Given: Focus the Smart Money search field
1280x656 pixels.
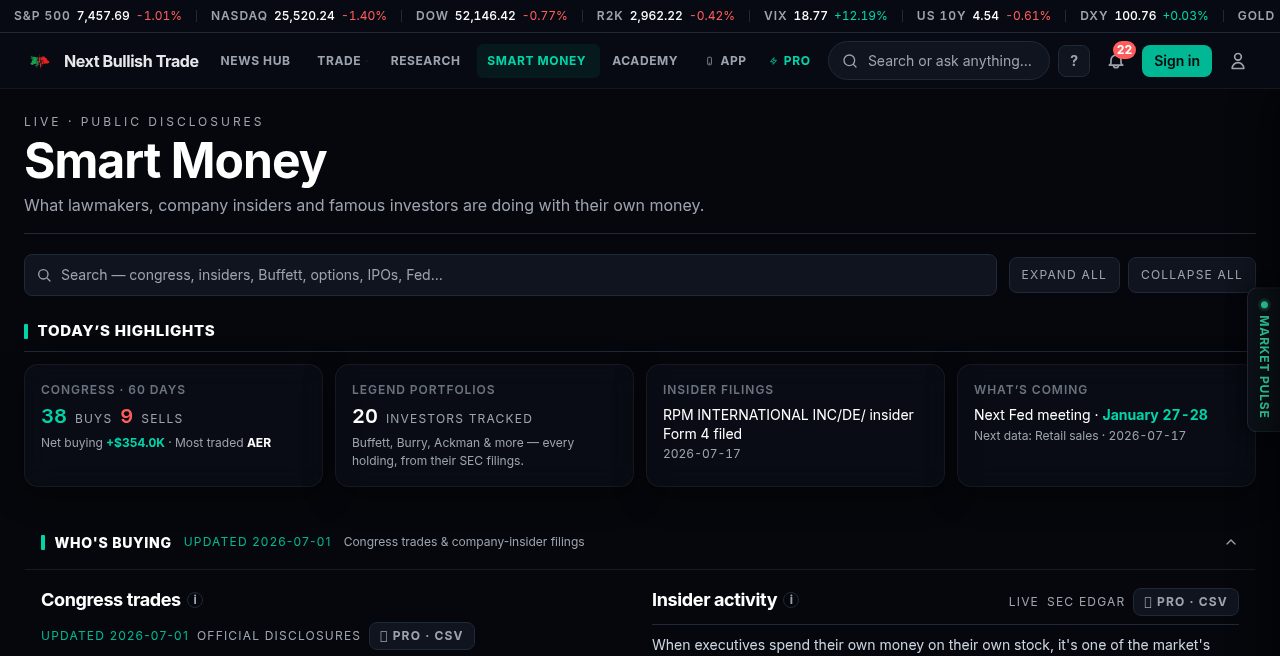Looking at the screenshot, I should click(x=510, y=275).
